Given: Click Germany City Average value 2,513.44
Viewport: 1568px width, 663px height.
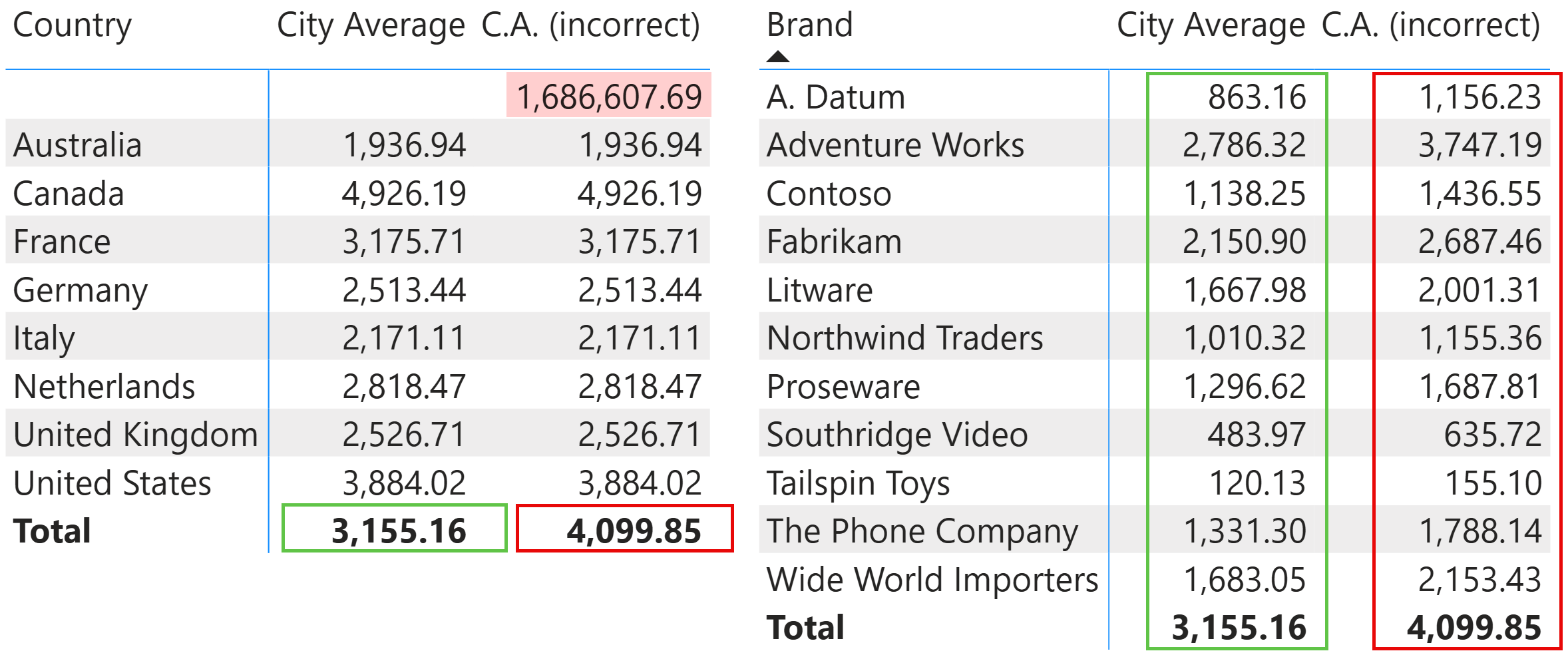Looking at the screenshot, I should [403, 290].
